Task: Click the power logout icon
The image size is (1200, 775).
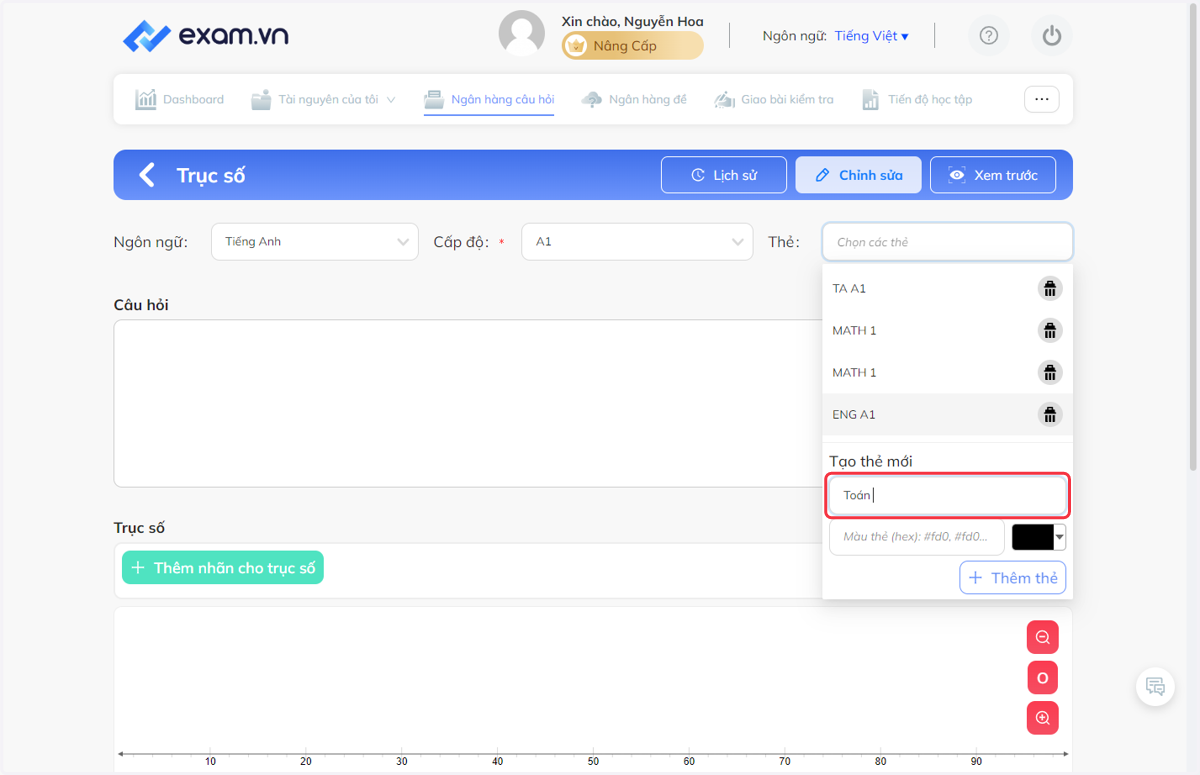Action: 1051,36
